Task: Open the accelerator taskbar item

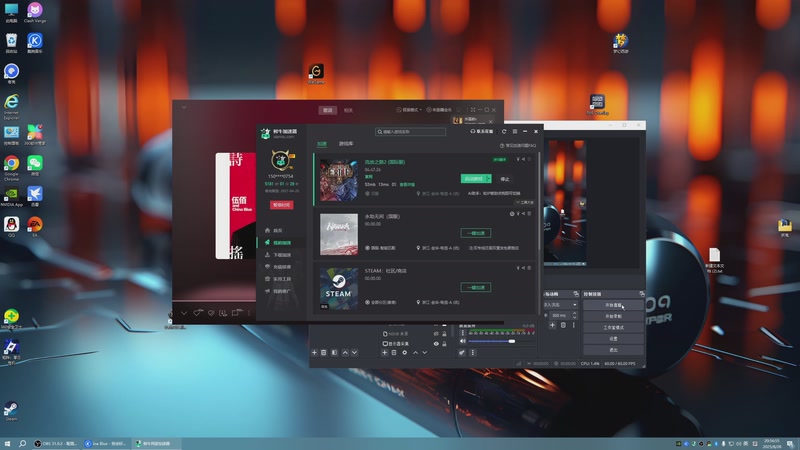Action: [157, 443]
